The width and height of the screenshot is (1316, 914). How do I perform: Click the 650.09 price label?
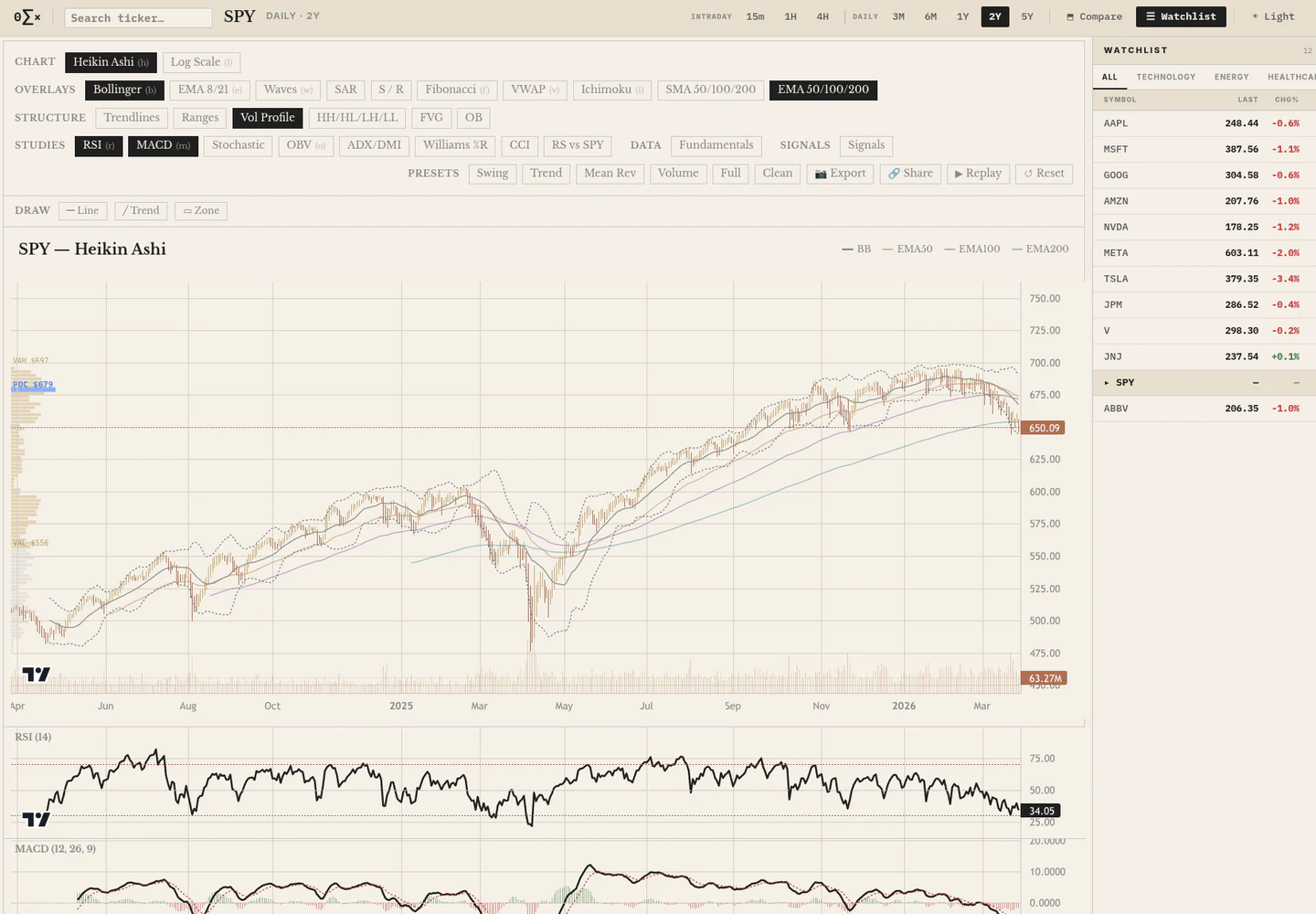pyautogui.click(x=1044, y=428)
